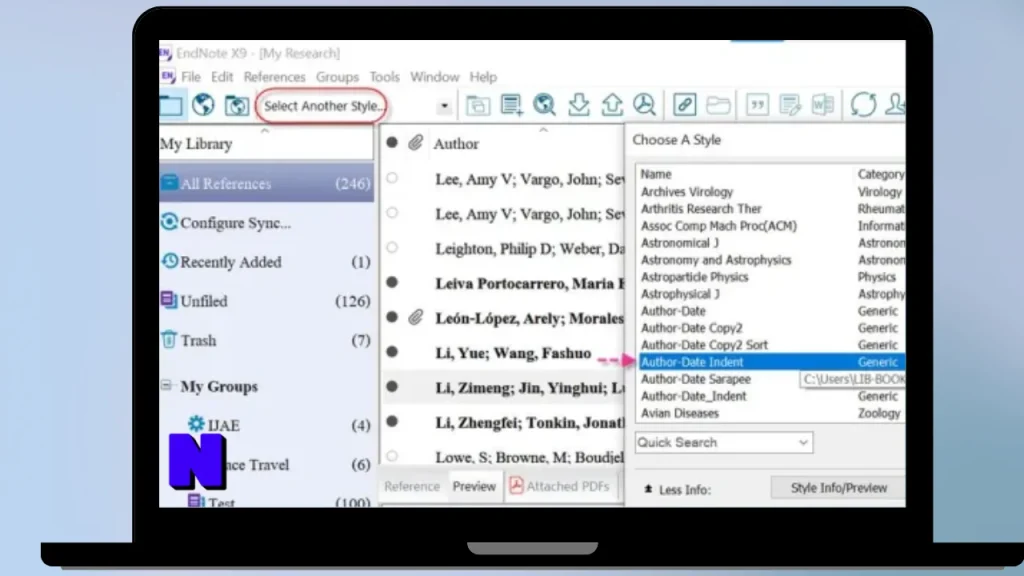The width and height of the screenshot is (1024, 576).
Task: Click the Open Link chain icon
Action: click(x=684, y=104)
